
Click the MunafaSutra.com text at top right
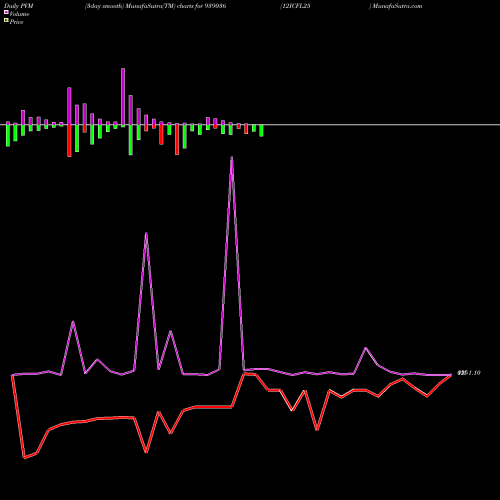coord(397,6)
